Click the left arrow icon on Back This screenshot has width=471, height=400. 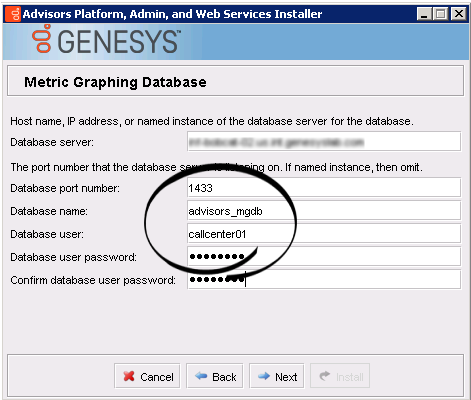(x=201, y=376)
